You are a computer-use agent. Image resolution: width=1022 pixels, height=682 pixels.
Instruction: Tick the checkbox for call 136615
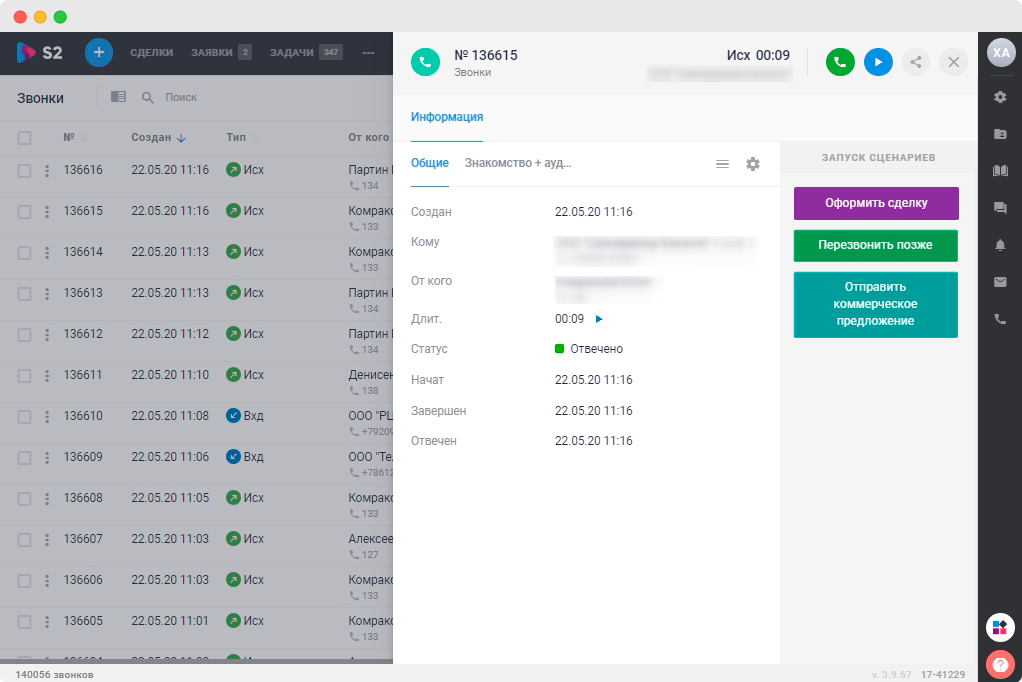point(24,212)
